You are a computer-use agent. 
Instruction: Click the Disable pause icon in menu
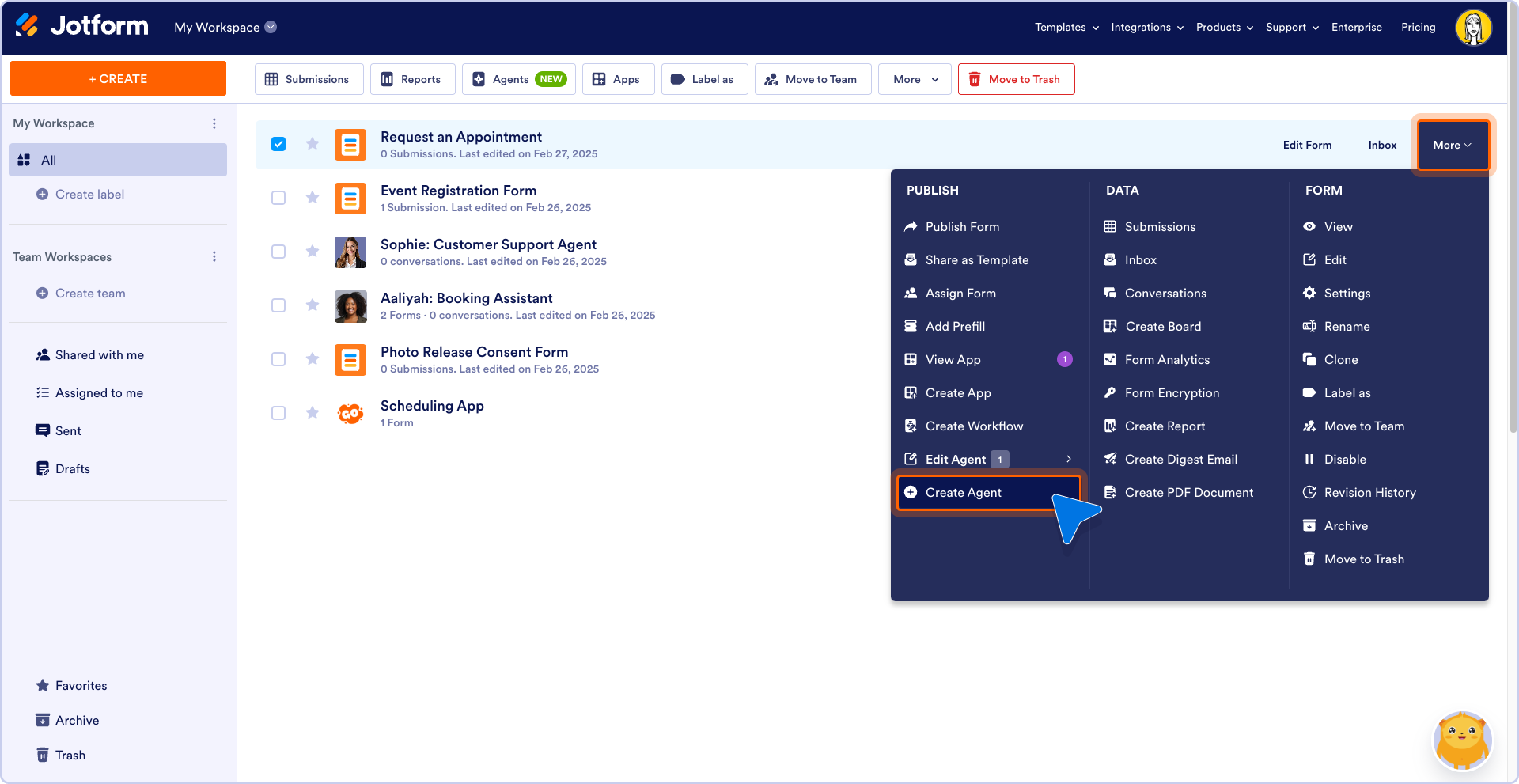[x=1309, y=459]
